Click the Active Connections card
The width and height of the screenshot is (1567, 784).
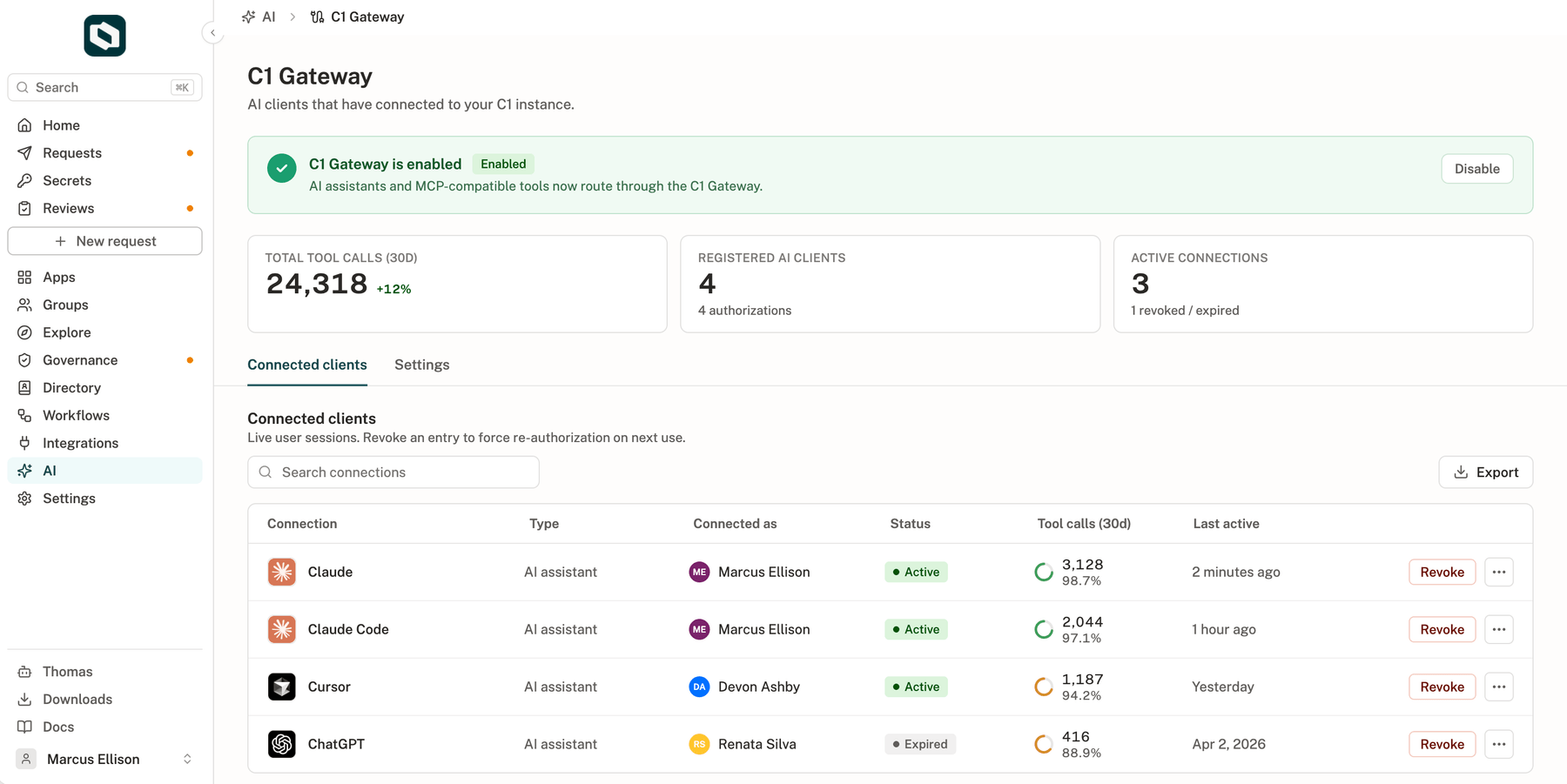point(1323,284)
